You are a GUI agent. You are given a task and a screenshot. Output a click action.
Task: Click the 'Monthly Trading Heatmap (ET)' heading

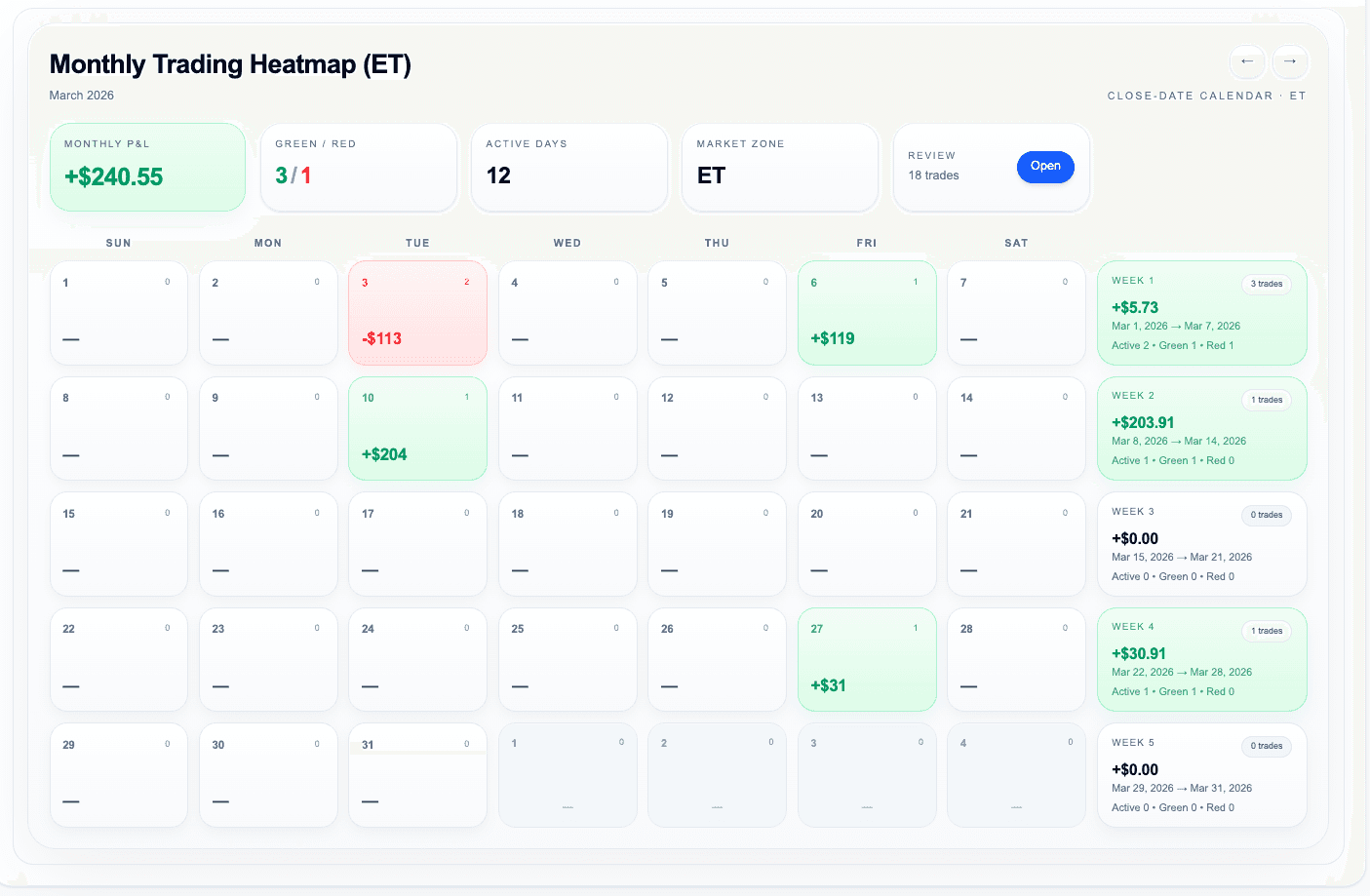pyautogui.click(x=230, y=64)
